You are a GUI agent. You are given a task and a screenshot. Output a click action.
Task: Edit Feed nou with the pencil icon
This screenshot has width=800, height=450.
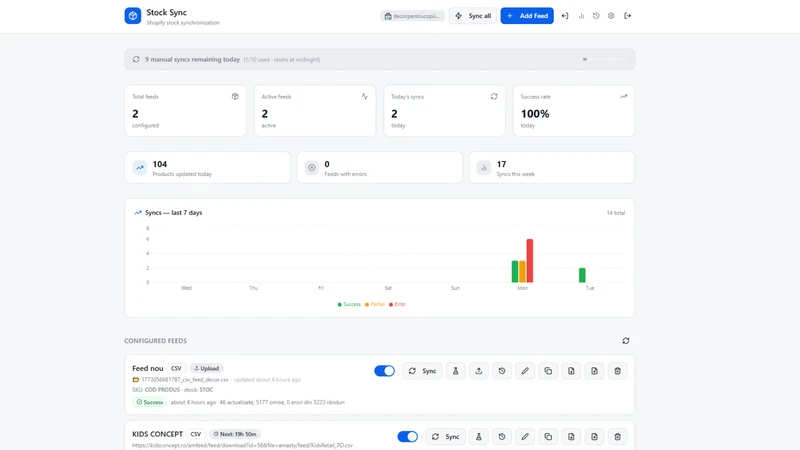point(525,371)
